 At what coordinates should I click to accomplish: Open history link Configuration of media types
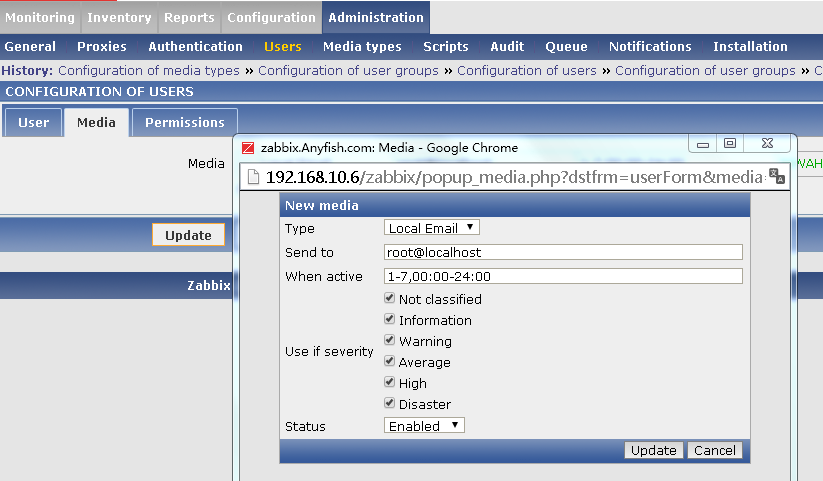click(149, 70)
